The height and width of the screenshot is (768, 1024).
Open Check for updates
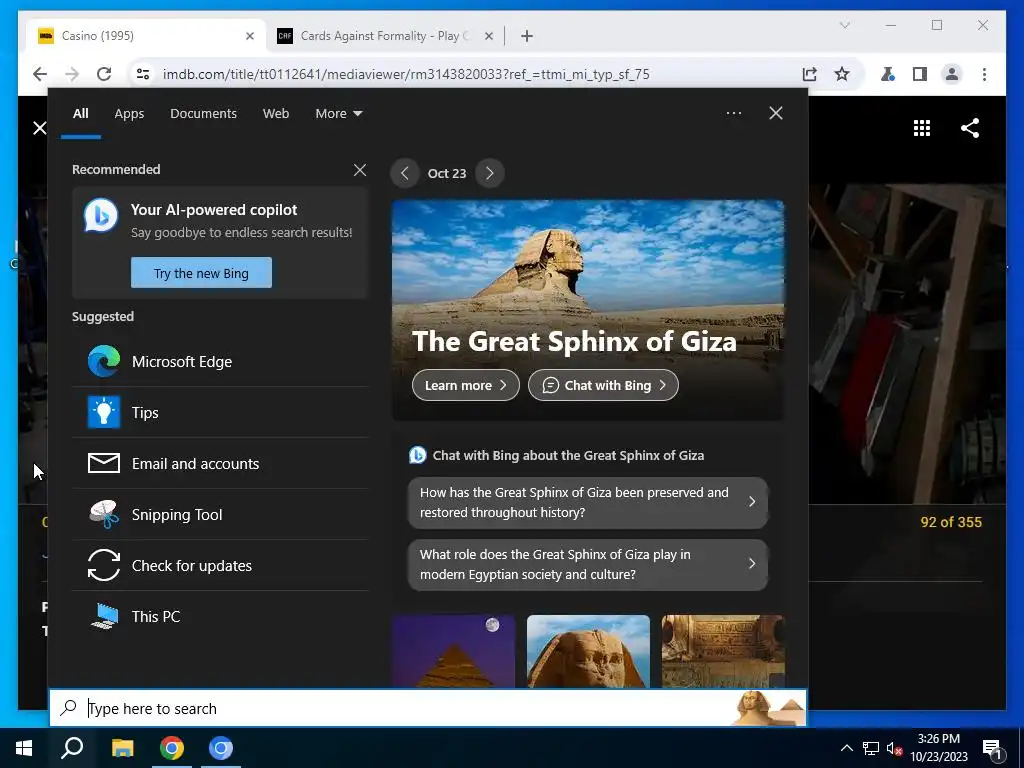[x=221, y=565]
